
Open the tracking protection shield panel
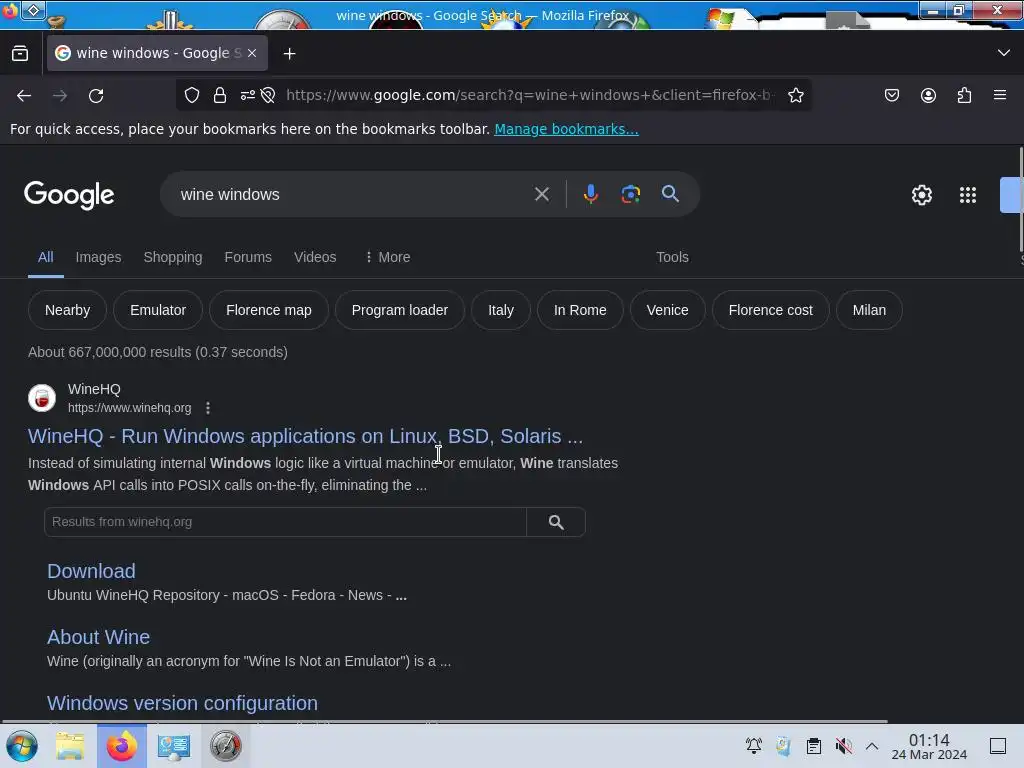coord(191,95)
